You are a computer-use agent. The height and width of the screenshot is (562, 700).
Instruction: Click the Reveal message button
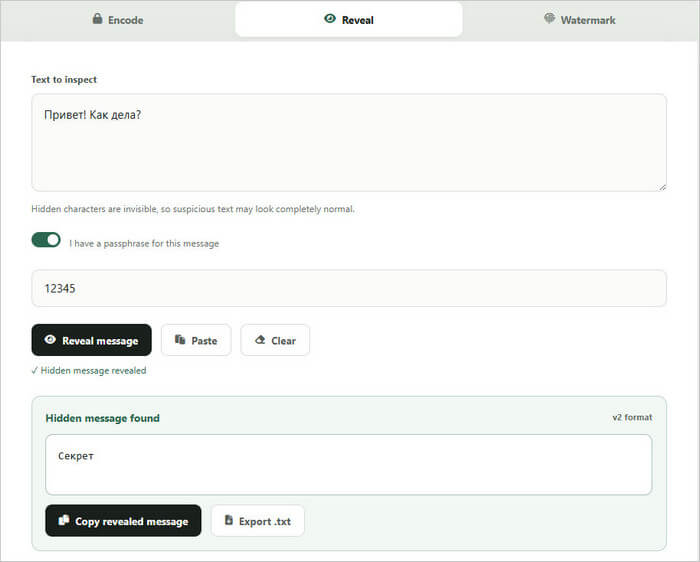pyautogui.click(x=92, y=340)
